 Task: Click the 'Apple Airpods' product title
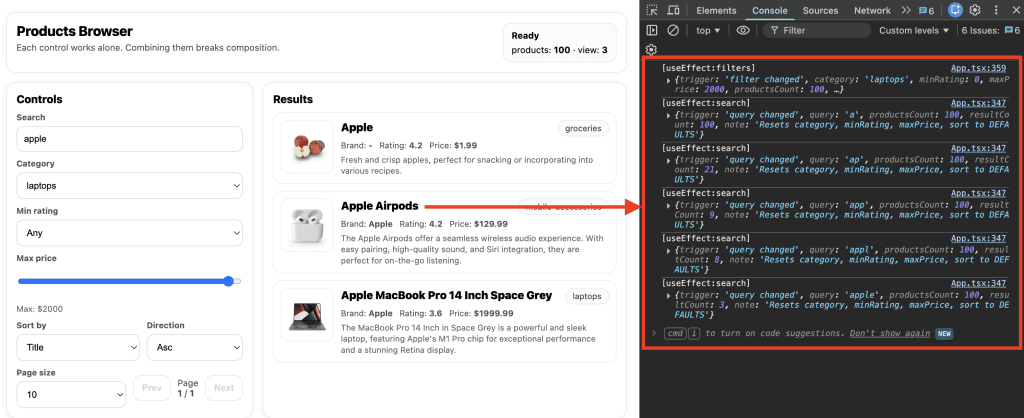click(379, 206)
